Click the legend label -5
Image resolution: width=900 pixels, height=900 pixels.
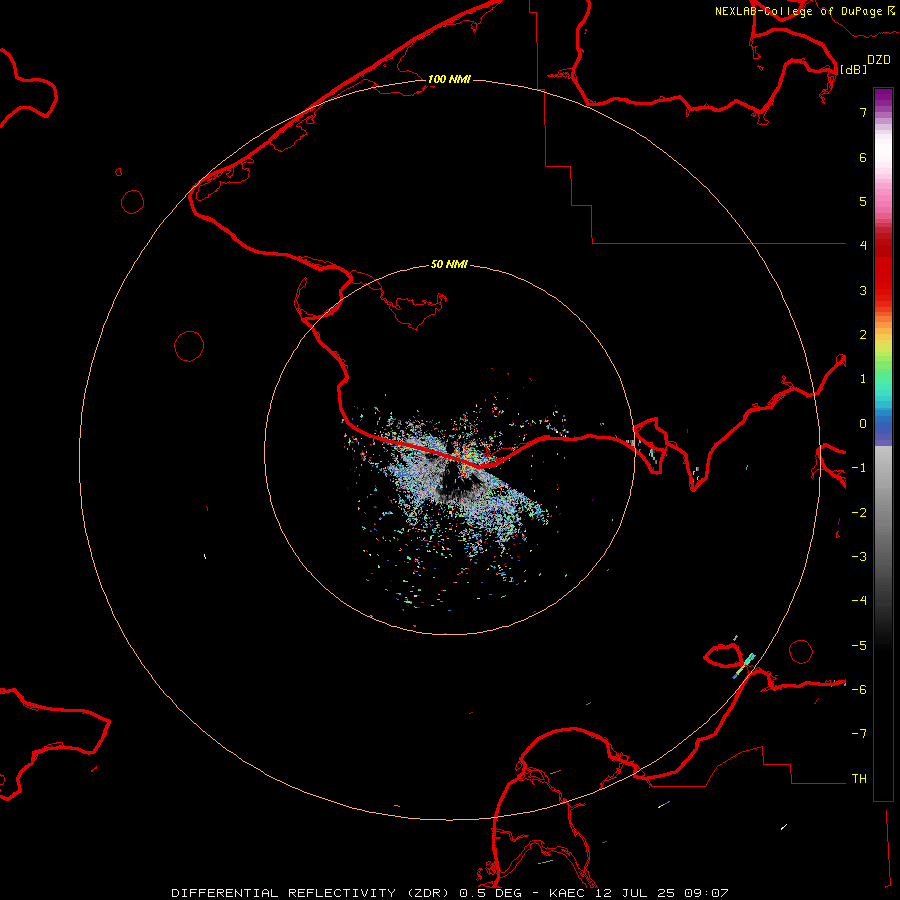coord(859,646)
